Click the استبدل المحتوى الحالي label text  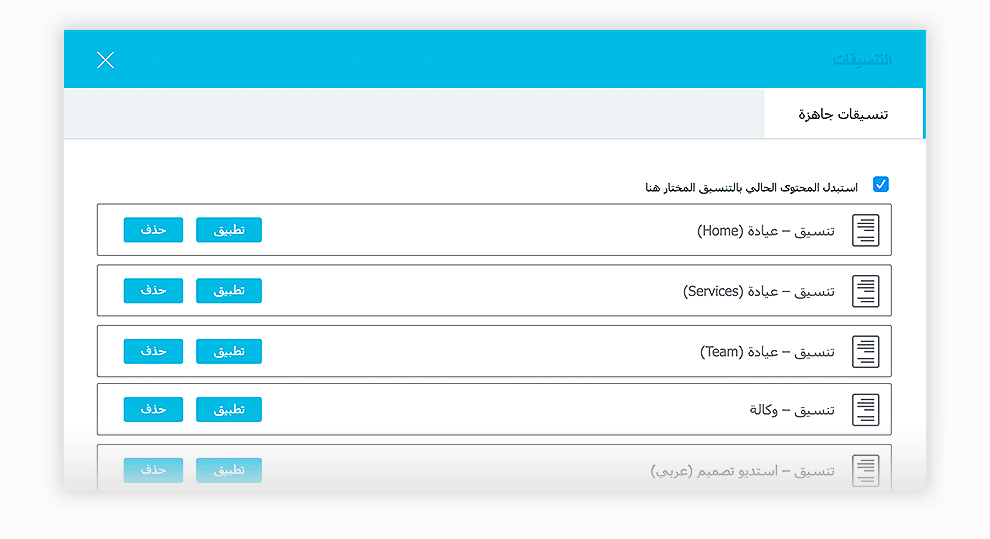[751, 187]
